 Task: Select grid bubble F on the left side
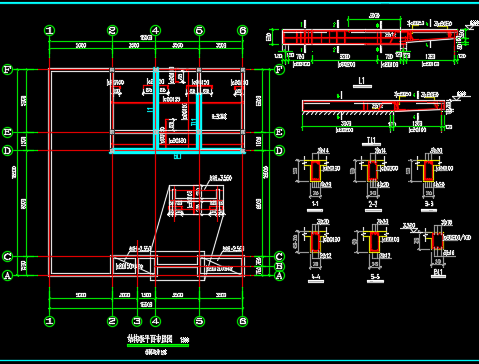[7, 70]
